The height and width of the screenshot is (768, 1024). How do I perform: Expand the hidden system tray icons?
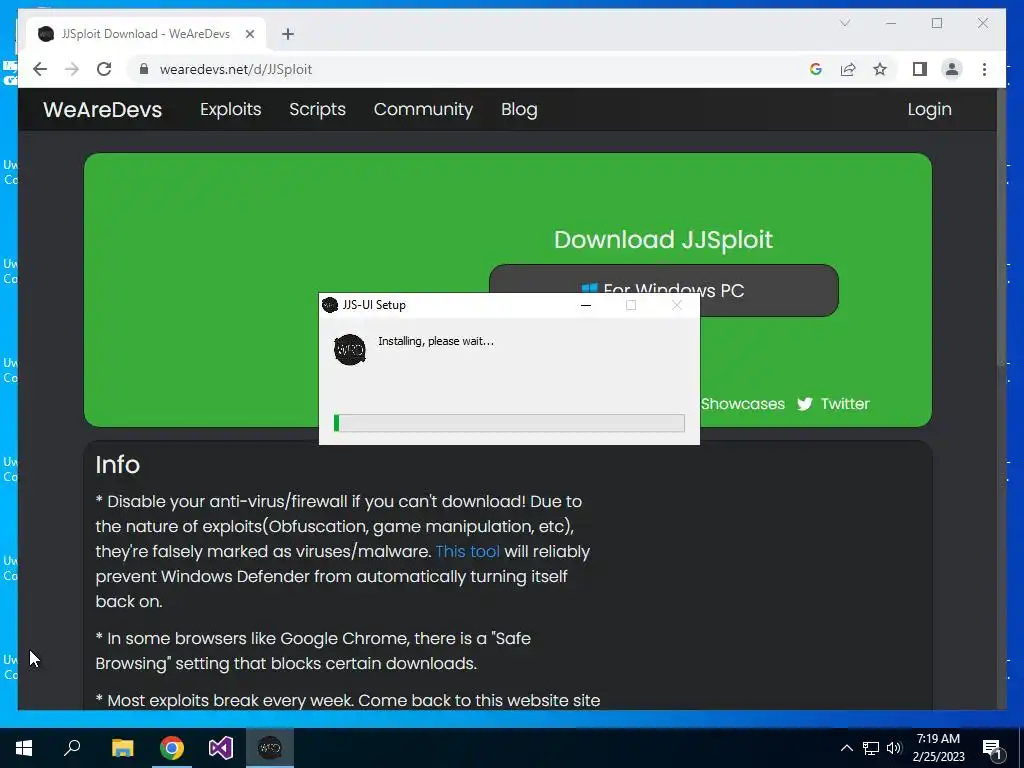[846, 748]
